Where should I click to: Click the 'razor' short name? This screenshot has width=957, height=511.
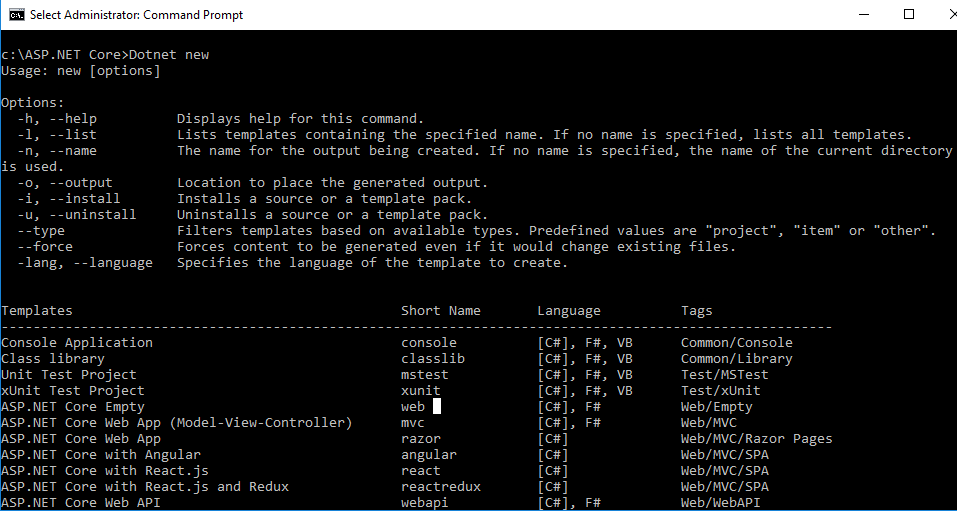pyautogui.click(x=421, y=438)
